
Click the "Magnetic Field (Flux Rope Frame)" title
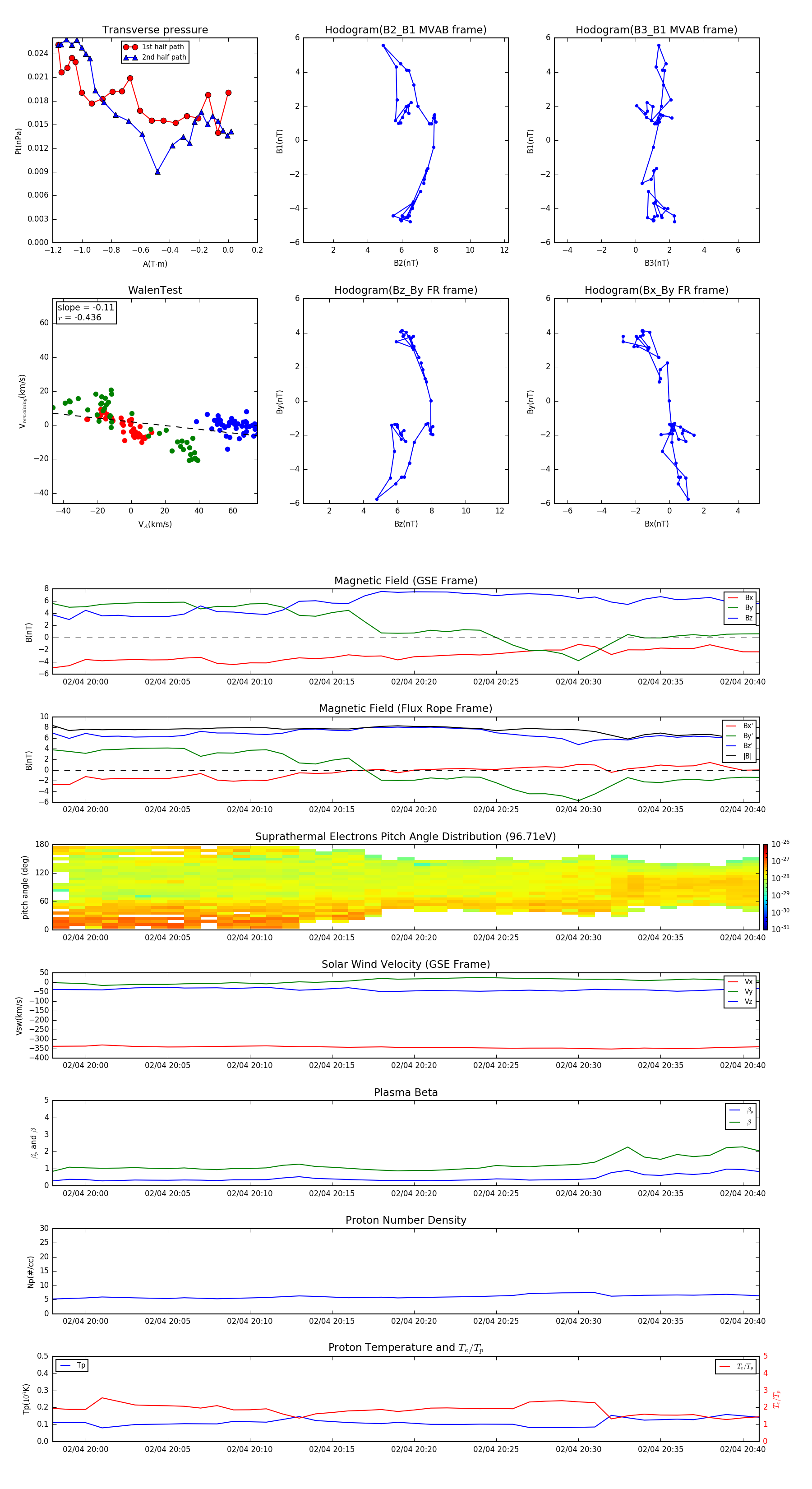(x=406, y=709)
